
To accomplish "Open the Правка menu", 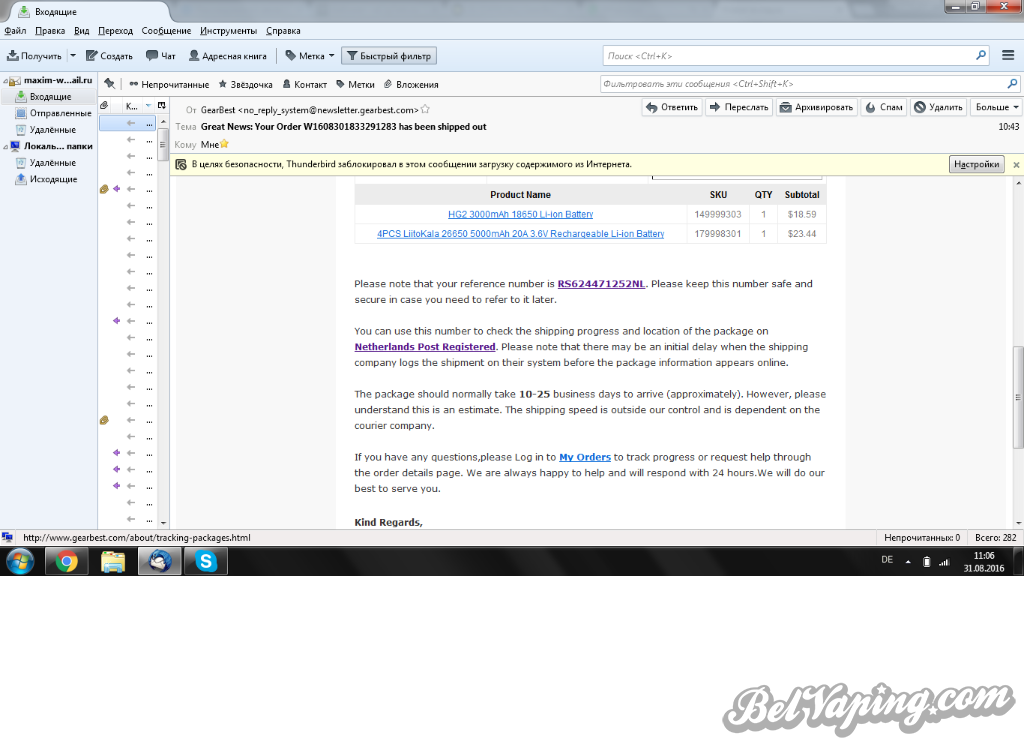I will (x=50, y=31).
